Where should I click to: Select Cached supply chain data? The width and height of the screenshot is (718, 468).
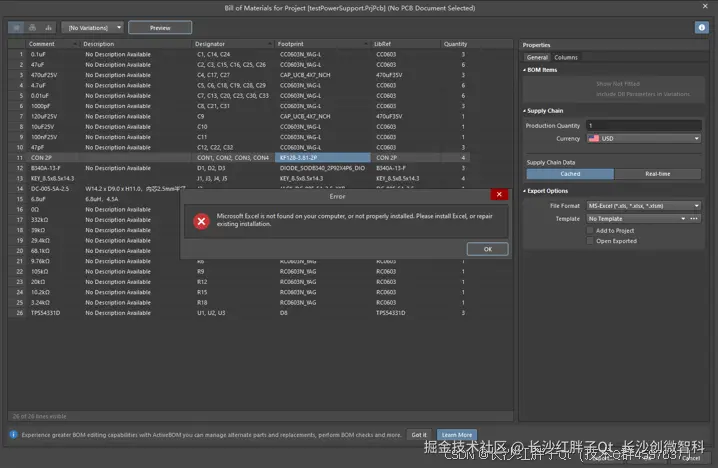tap(570, 174)
